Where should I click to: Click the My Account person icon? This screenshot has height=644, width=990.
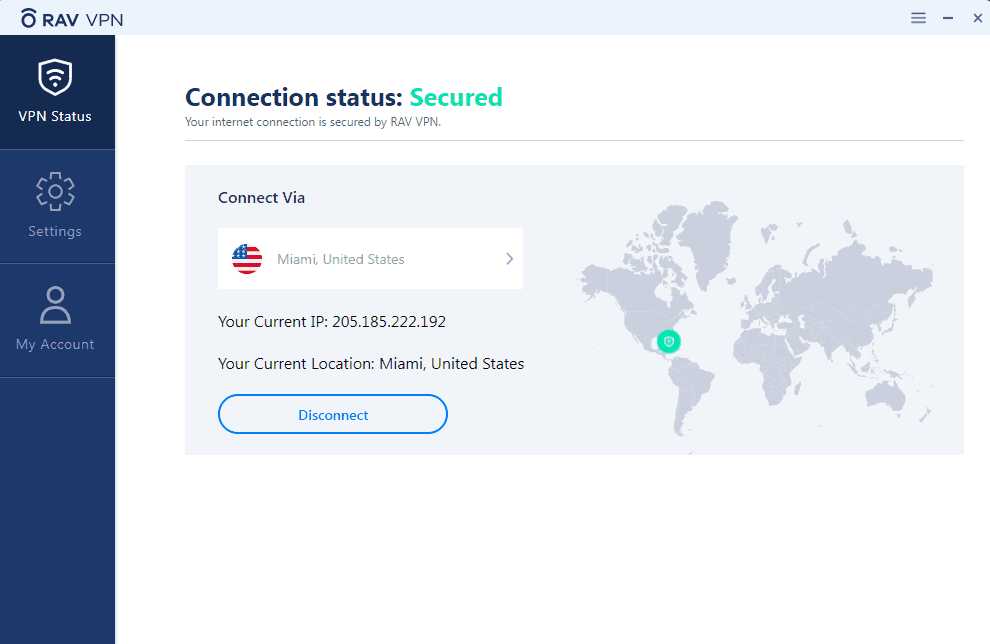tap(55, 305)
